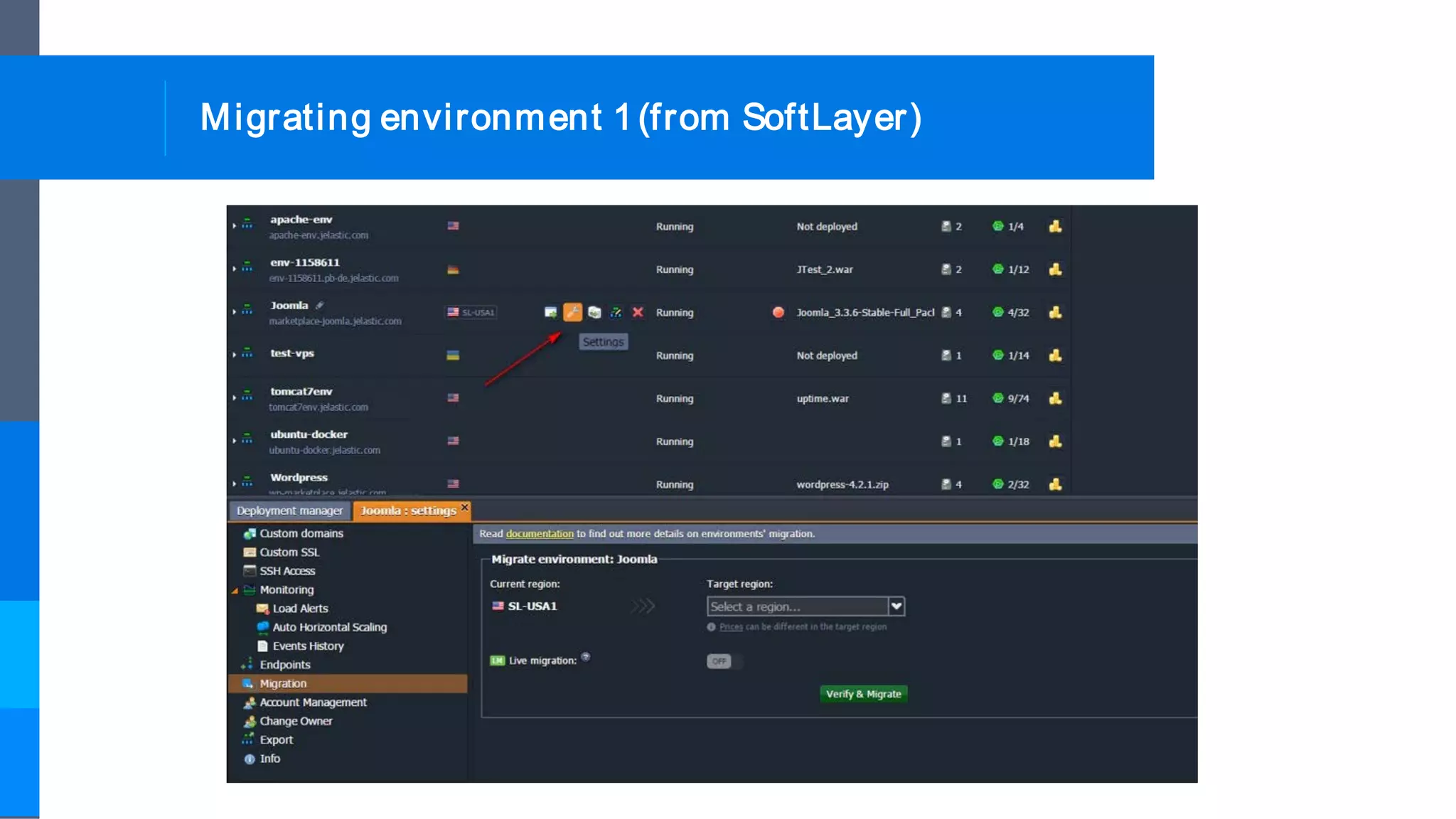Image resolution: width=1456 pixels, height=819 pixels.
Task: Click apache-env.jelastic.com domain text
Action: pyautogui.click(x=318, y=235)
